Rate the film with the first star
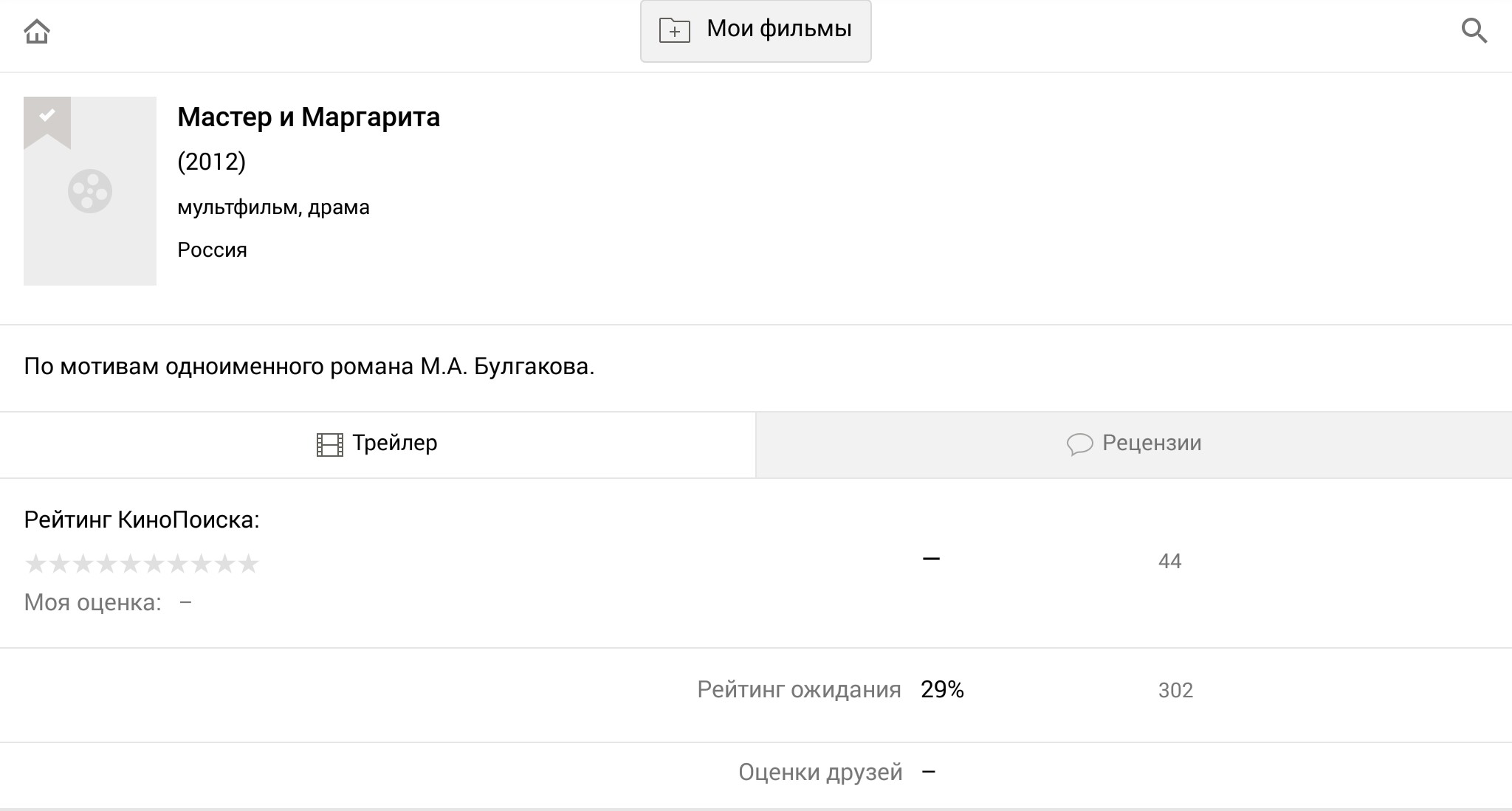 click(35, 564)
